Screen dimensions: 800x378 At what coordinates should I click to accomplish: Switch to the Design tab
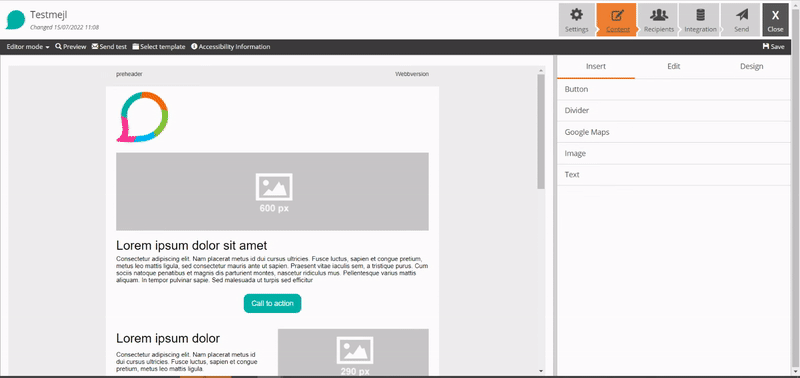751,67
